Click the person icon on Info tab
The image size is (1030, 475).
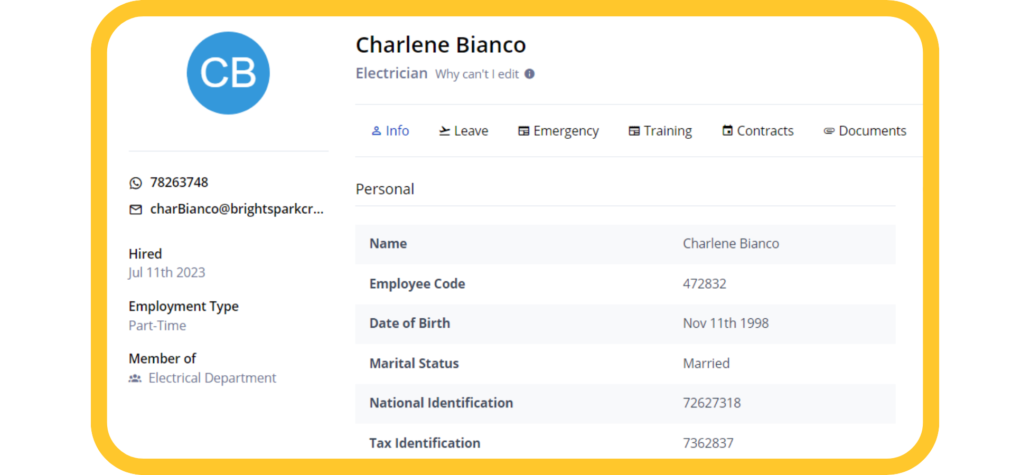click(x=376, y=131)
